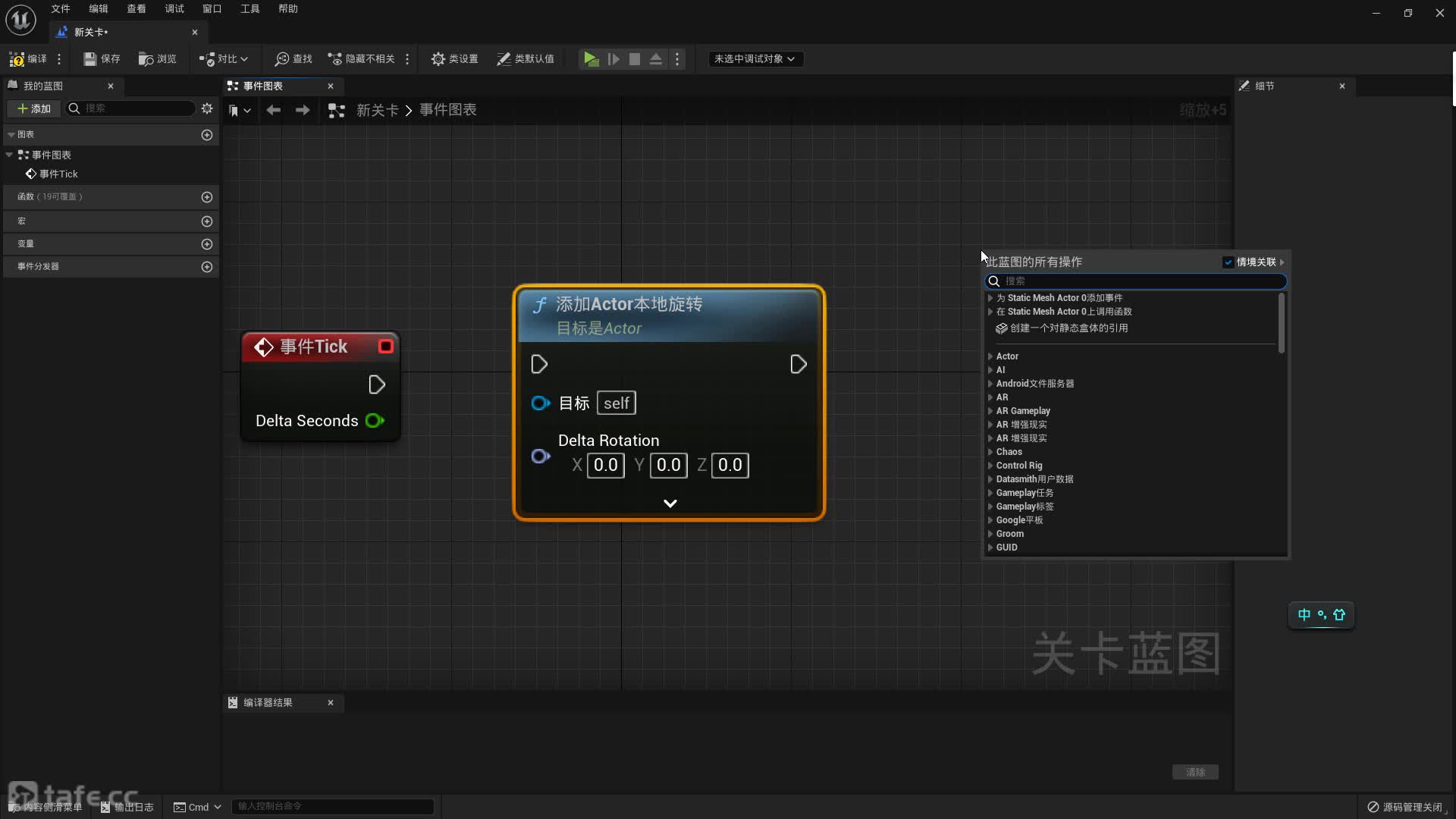Focus the My Blueprint search field
Image resolution: width=1456 pixels, height=819 pixels.
tap(130, 108)
